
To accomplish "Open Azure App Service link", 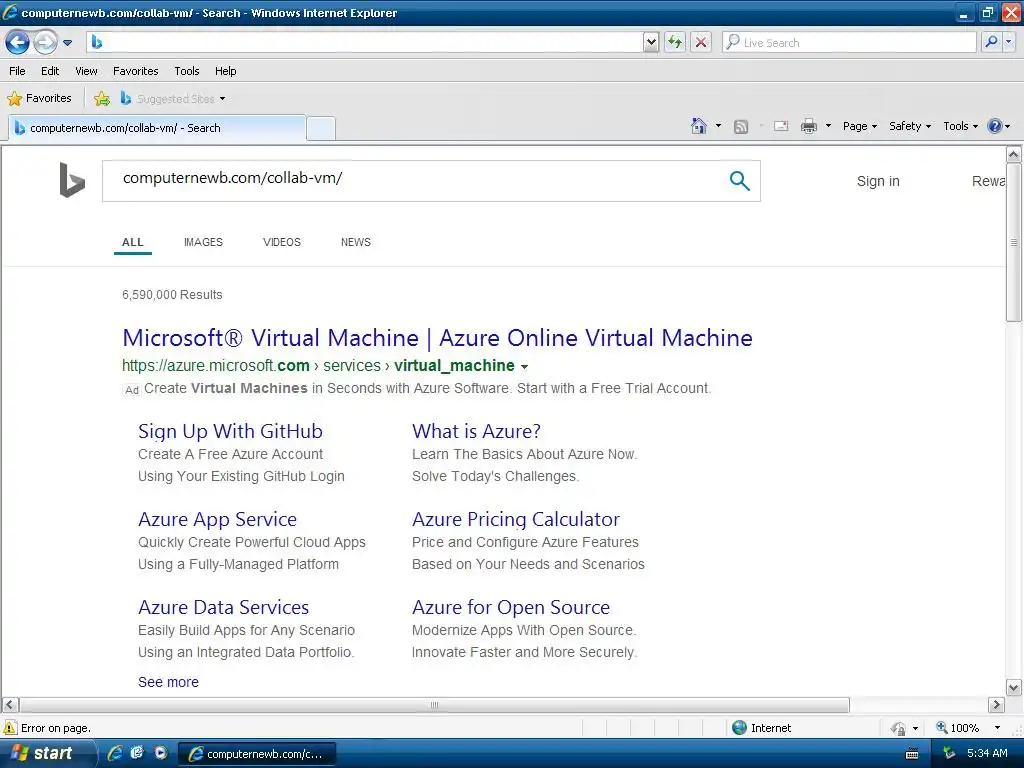I will [217, 519].
